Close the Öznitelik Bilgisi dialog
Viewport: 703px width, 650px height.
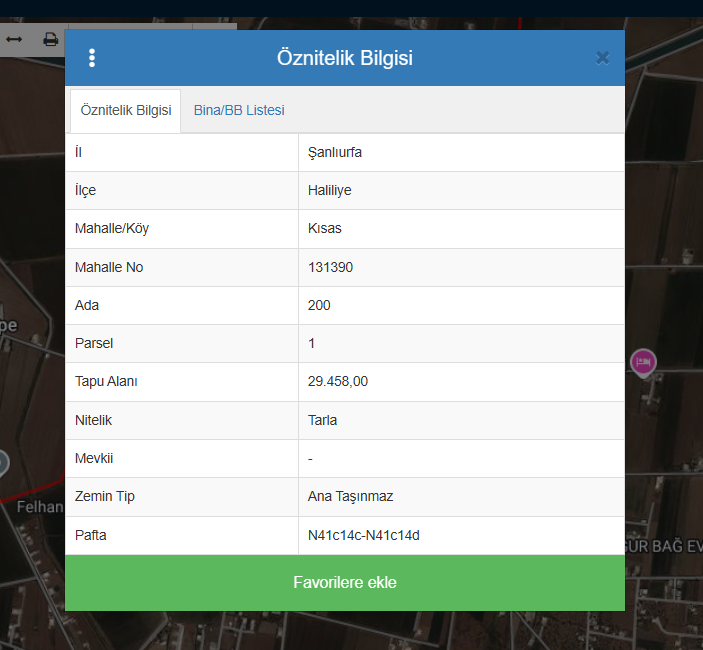(602, 58)
